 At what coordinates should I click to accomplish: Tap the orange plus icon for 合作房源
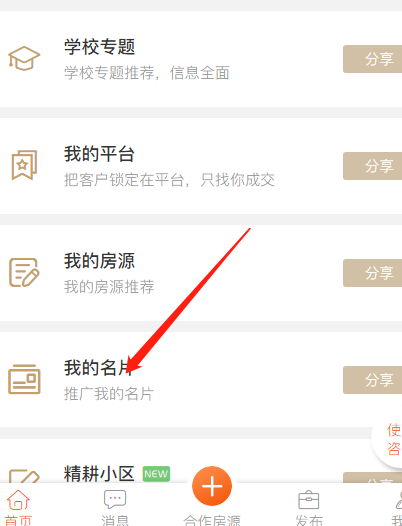(x=212, y=486)
